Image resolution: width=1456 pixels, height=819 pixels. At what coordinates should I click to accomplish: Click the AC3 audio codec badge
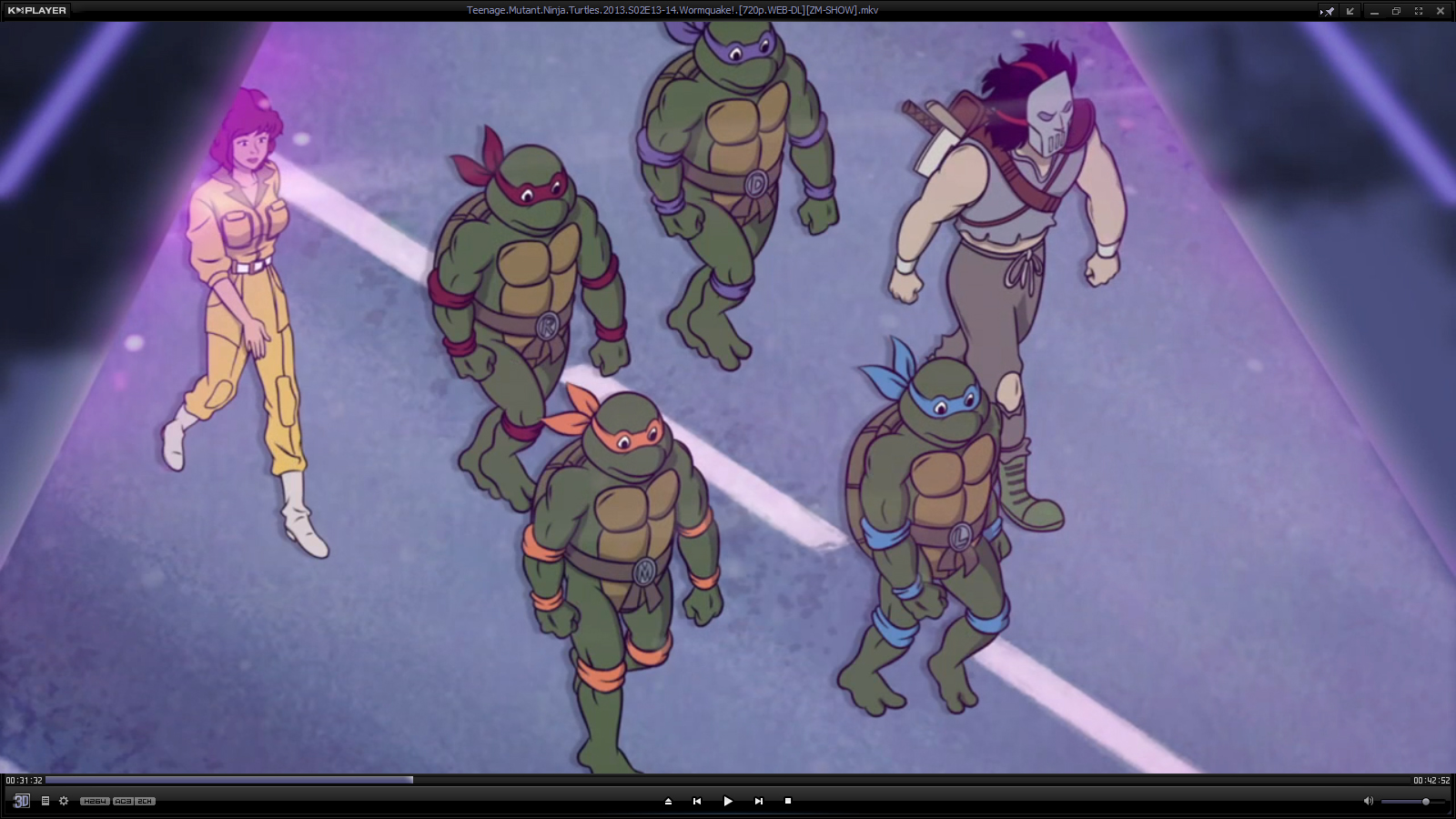coord(123,801)
